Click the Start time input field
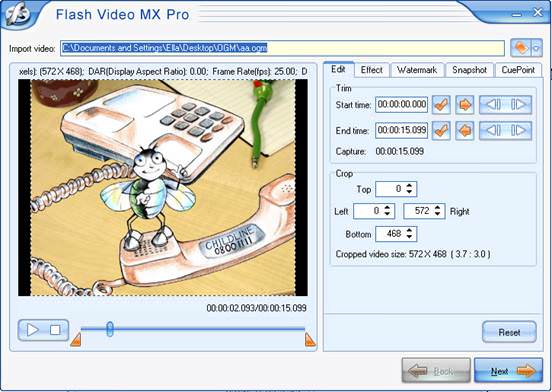The height and width of the screenshot is (392, 552). click(402, 105)
